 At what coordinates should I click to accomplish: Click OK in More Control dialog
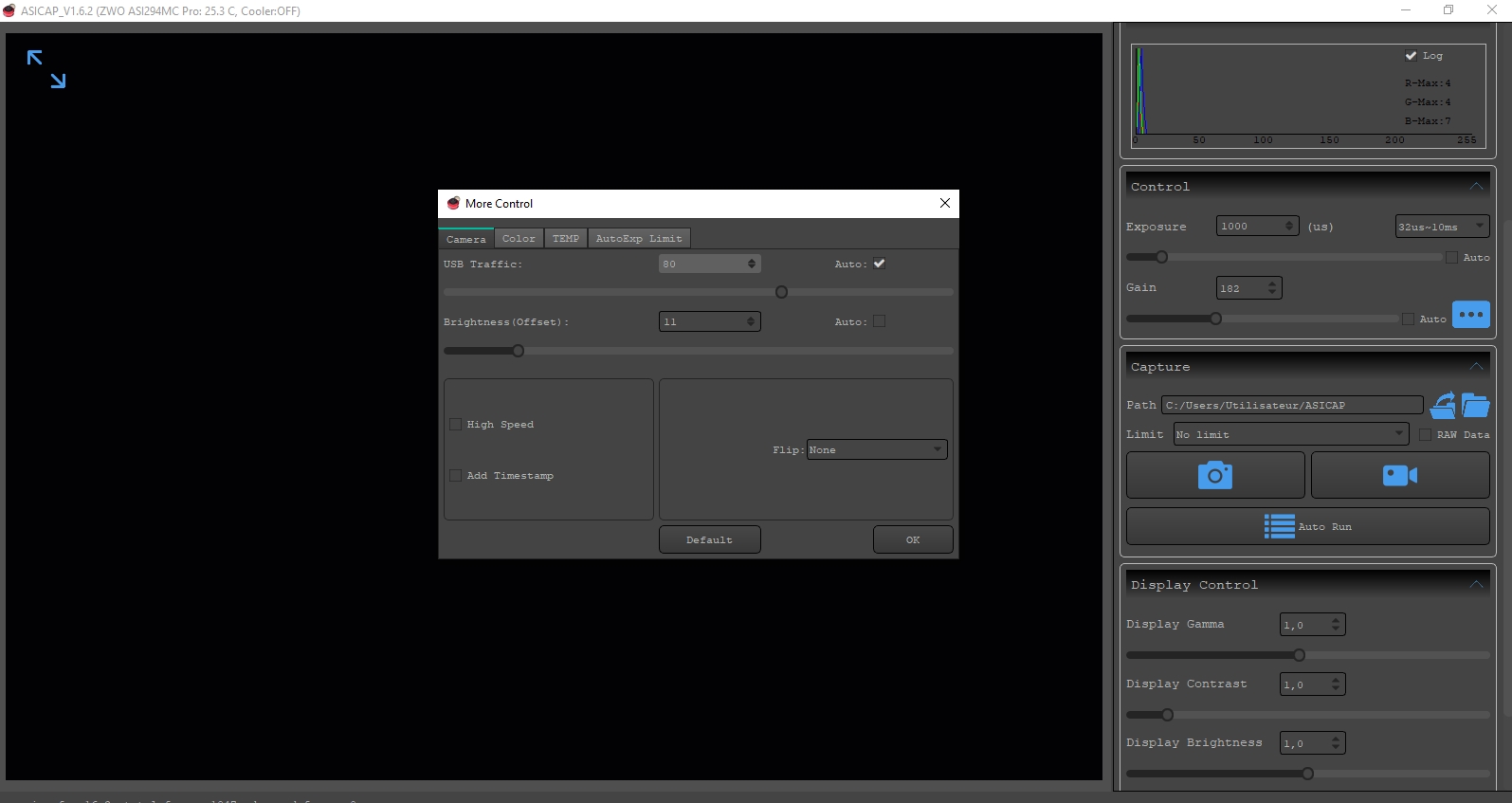point(913,539)
